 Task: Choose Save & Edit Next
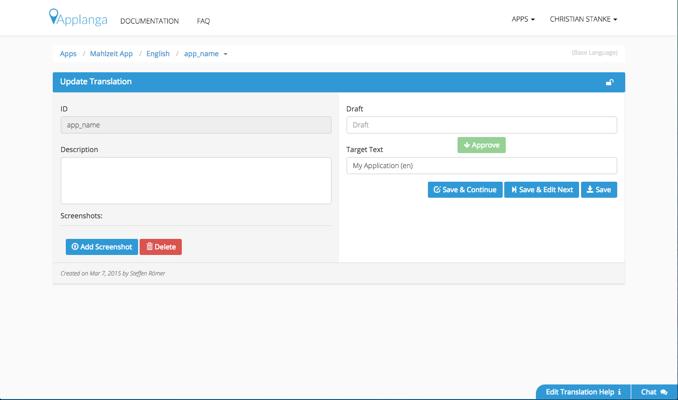(x=541, y=189)
